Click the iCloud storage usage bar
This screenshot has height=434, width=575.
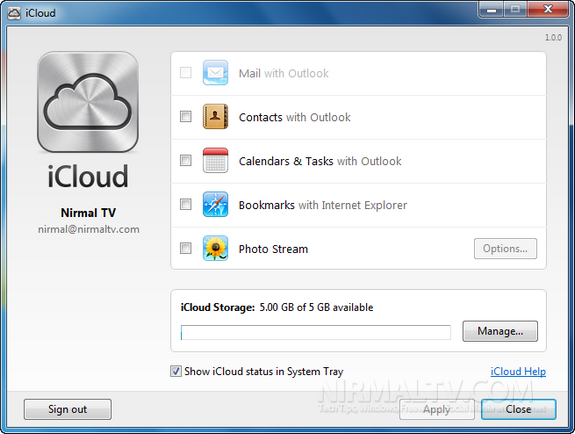[316, 332]
